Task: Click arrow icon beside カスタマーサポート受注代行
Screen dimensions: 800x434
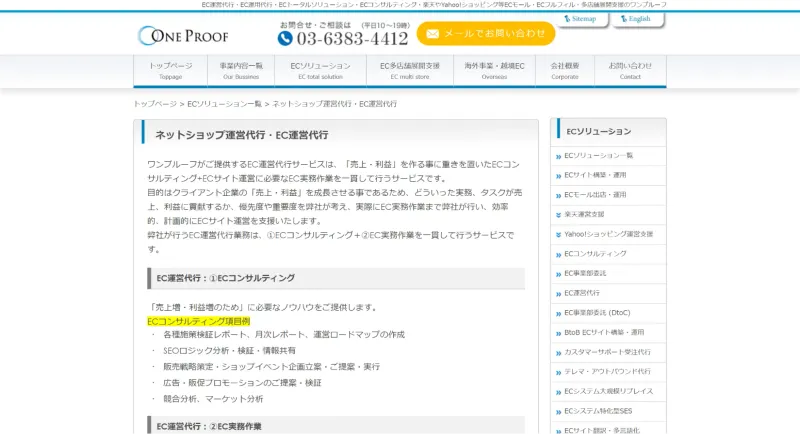Action: tap(558, 353)
